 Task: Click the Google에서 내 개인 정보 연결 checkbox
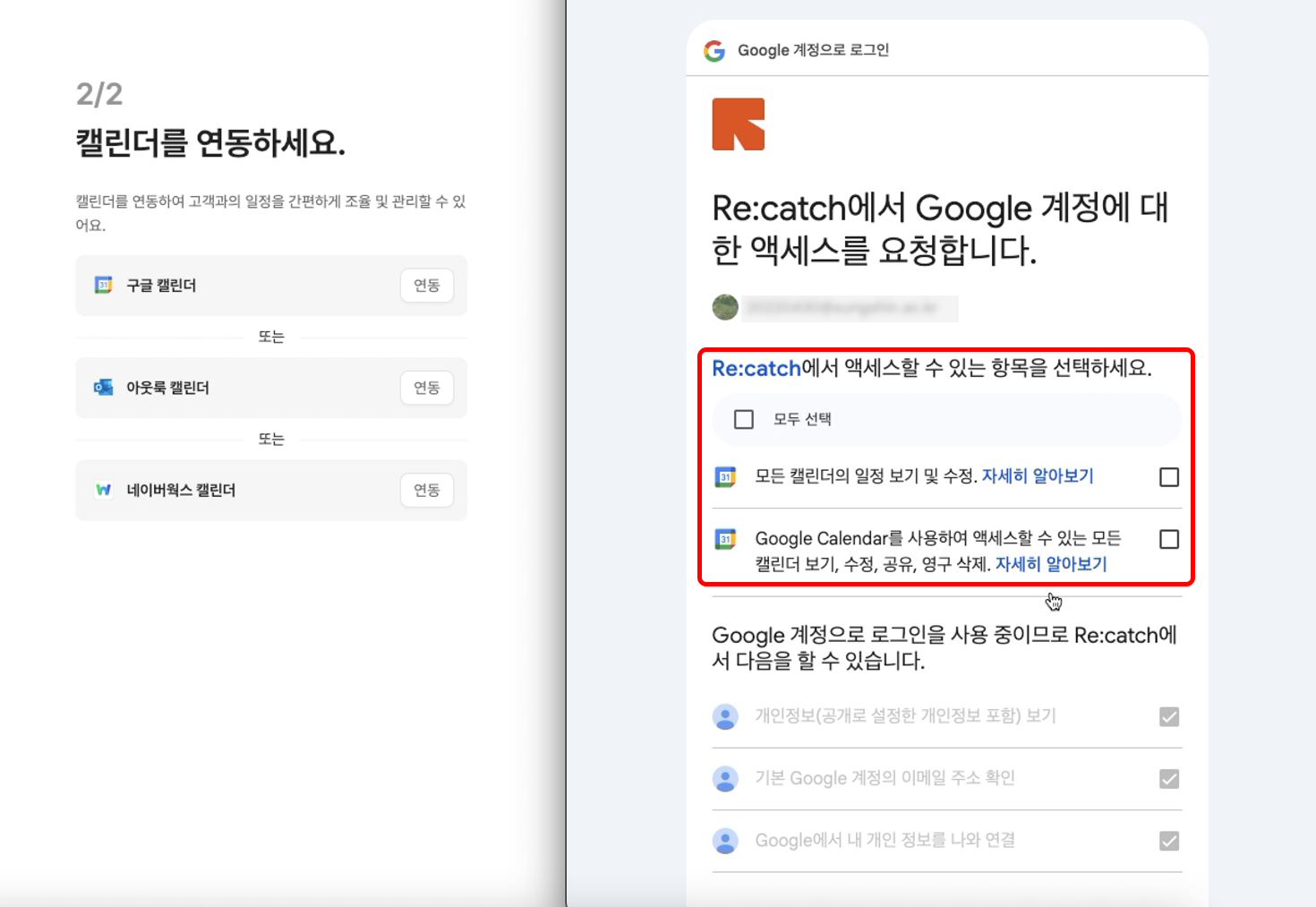1169,841
